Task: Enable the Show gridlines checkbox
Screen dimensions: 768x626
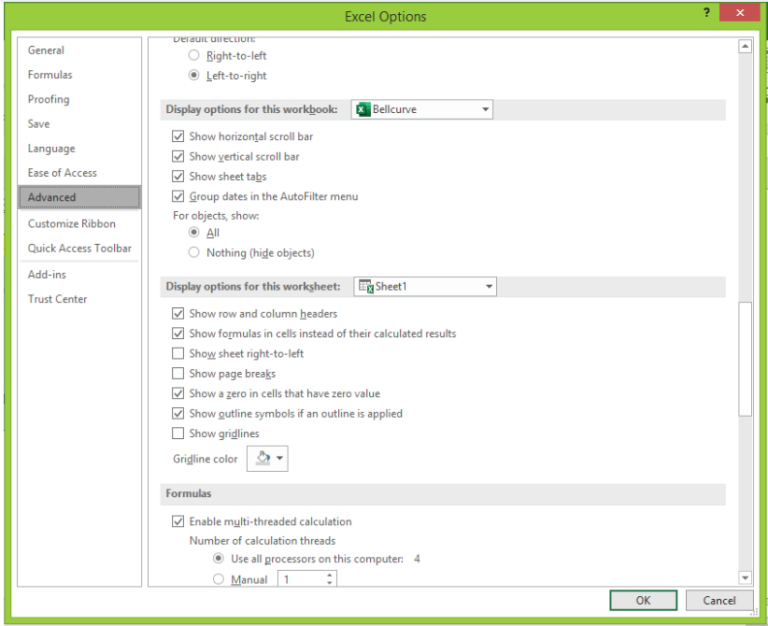Action: [x=178, y=433]
